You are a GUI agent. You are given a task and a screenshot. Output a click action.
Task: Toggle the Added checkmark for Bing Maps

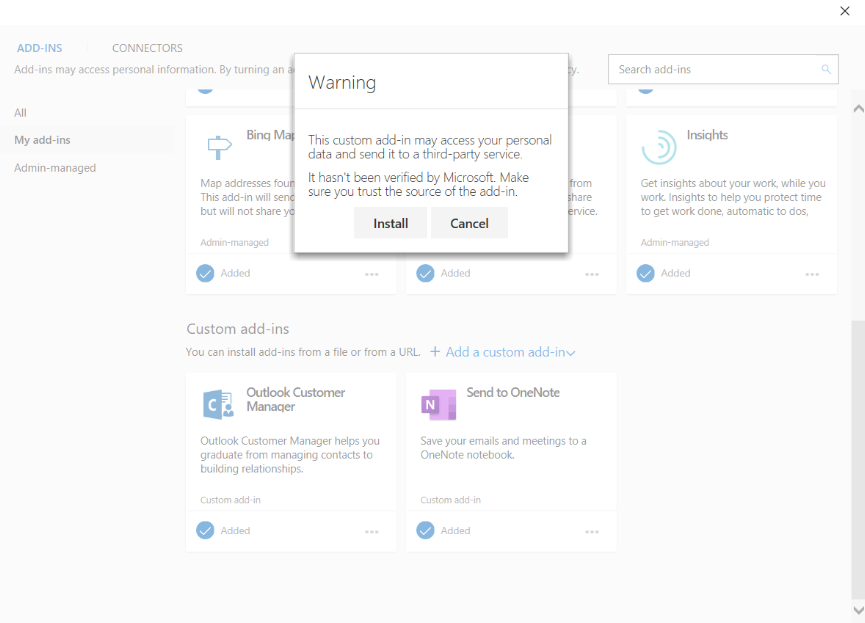coord(205,273)
